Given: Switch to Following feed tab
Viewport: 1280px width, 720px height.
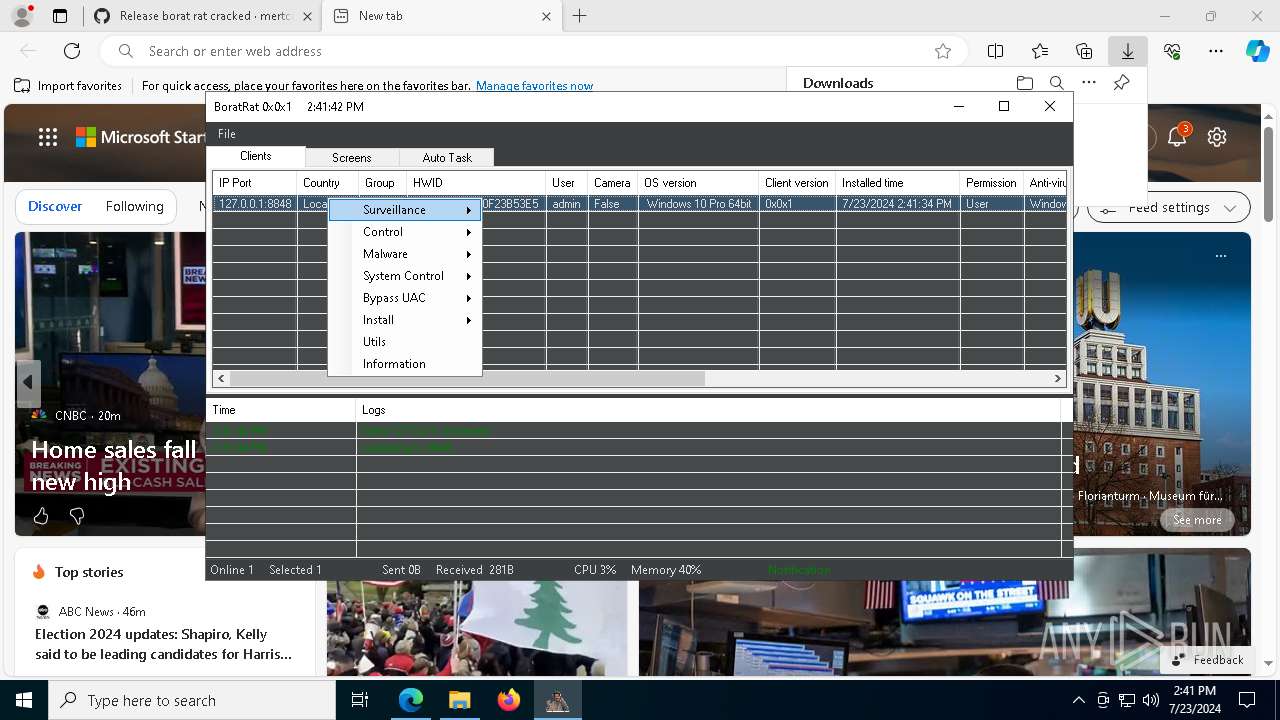Looking at the screenshot, I should (135, 206).
